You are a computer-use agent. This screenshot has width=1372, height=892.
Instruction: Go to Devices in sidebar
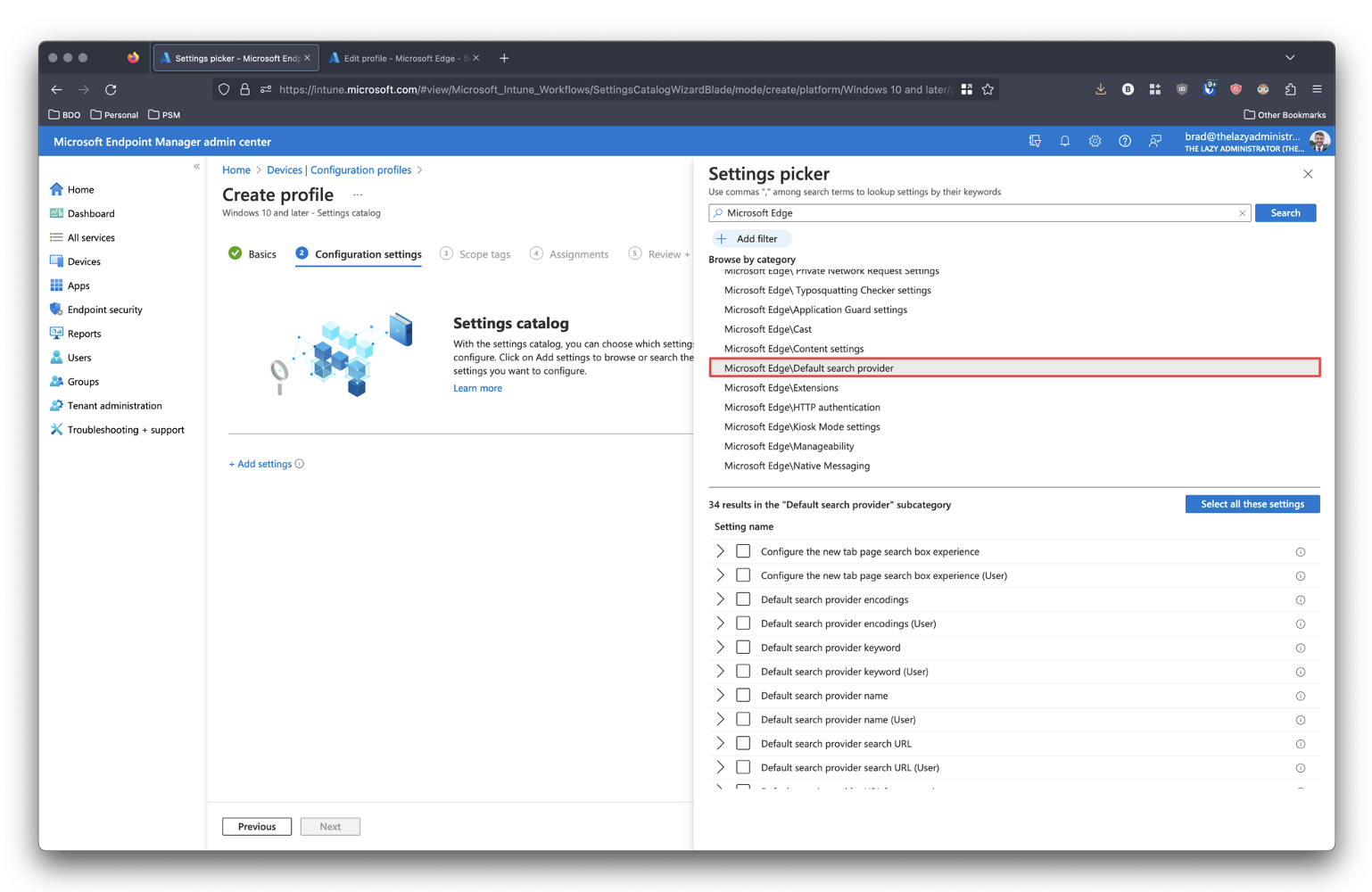coord(76,261)
